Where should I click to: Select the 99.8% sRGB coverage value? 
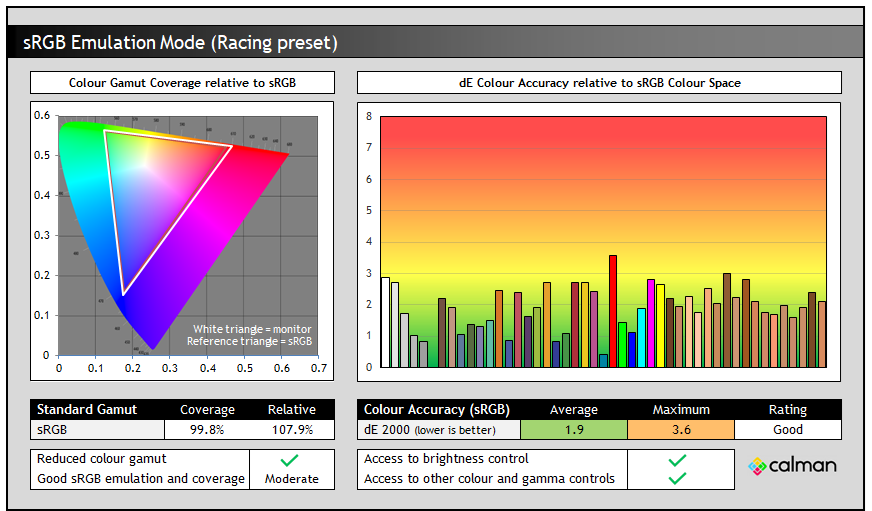[207, 429]
